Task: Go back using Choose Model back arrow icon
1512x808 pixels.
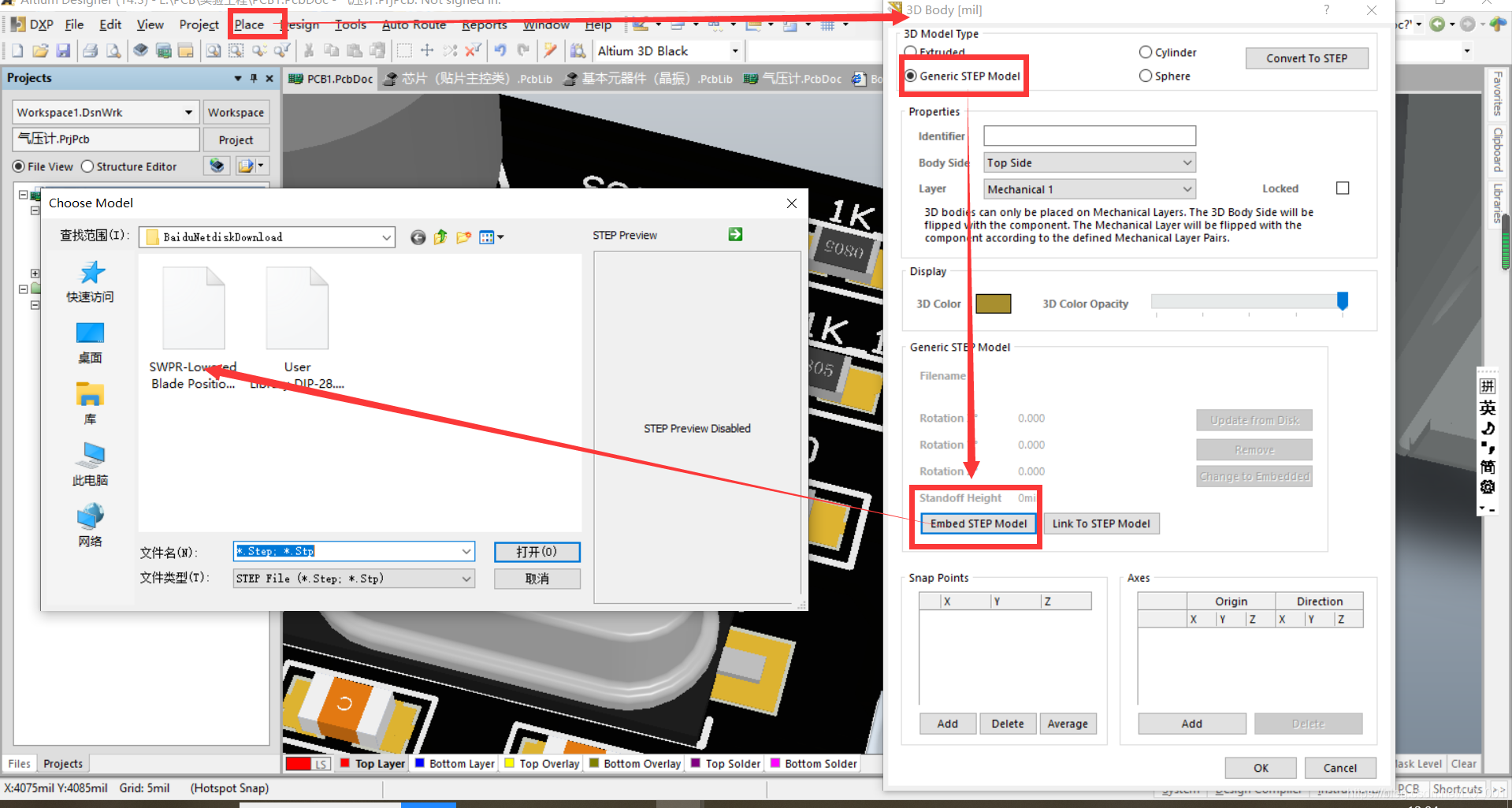Action: 418,237
